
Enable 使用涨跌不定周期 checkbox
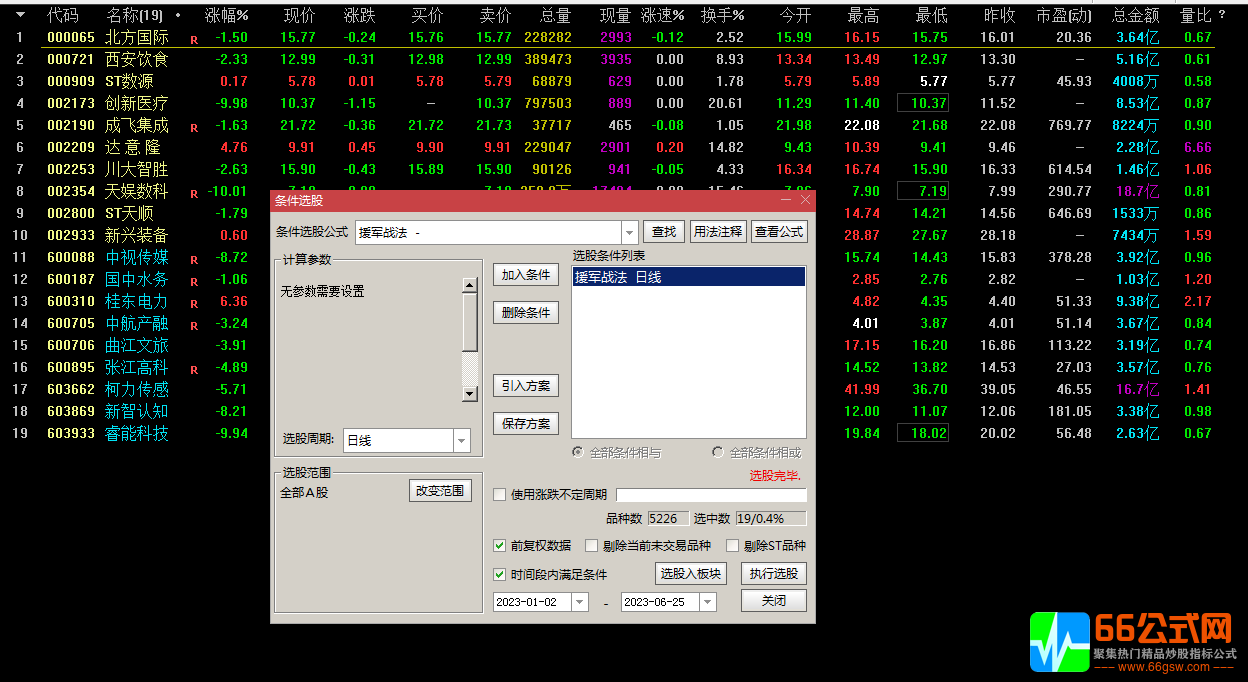[x=500, y=494]
